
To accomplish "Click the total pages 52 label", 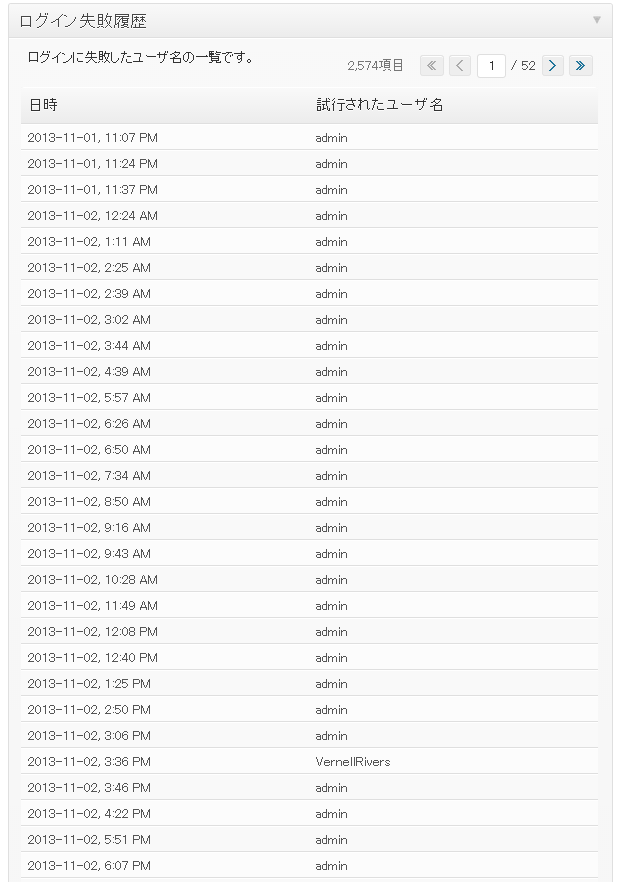I will pos(528,66).
